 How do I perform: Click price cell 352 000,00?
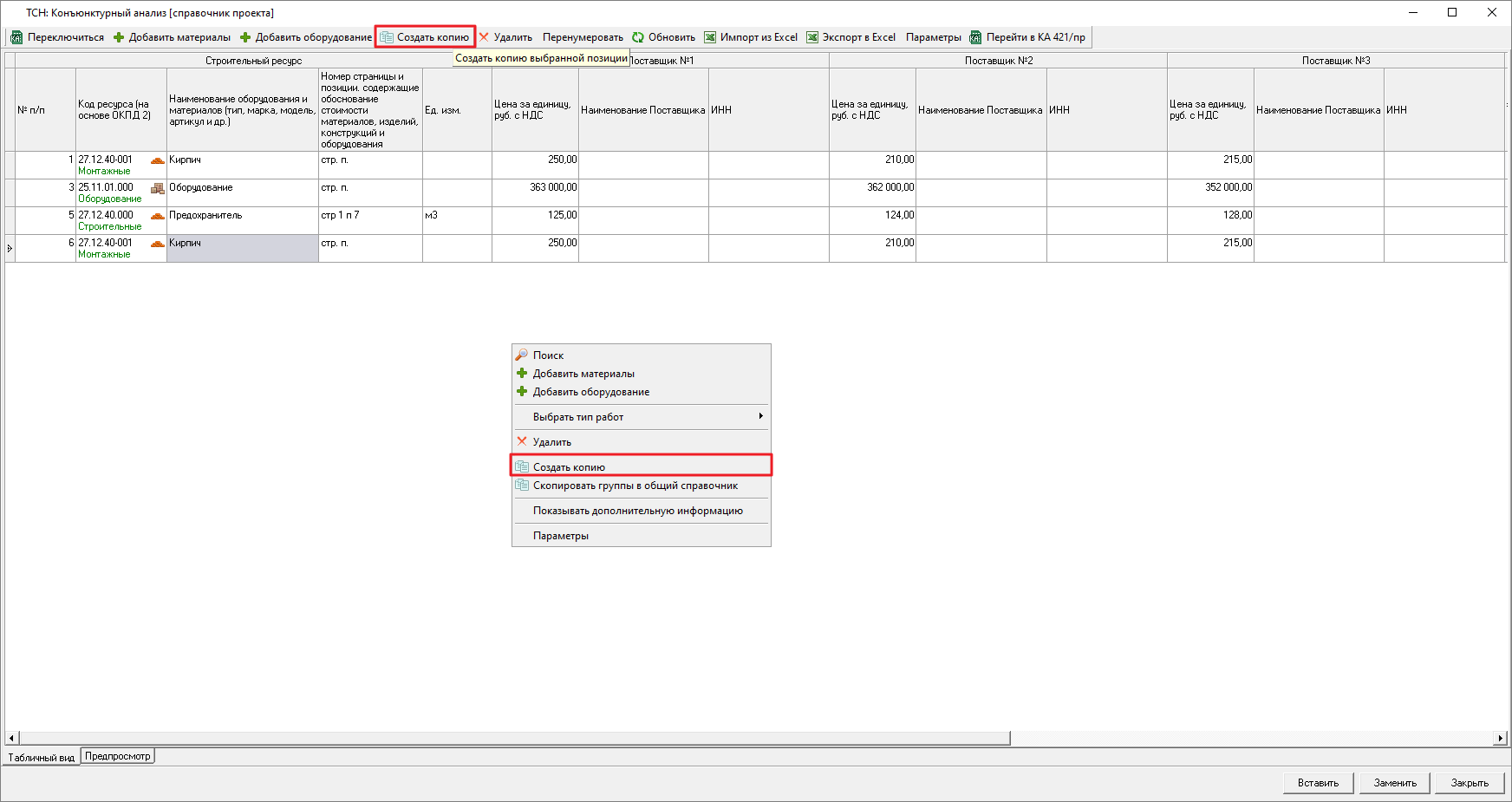(x=1210, y=192)
